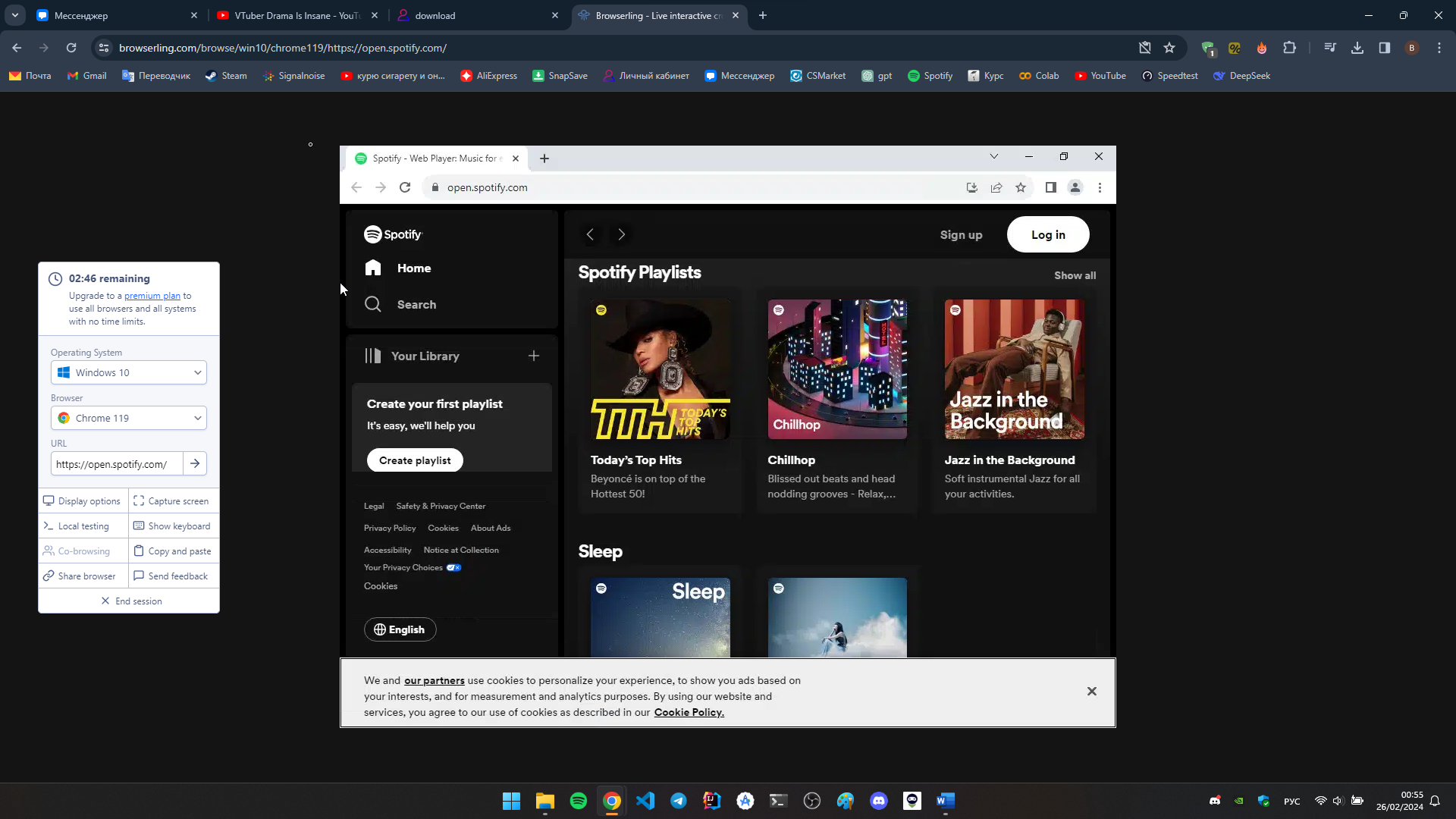The height and width of the screenshot is (819, 1456).
Task: Open the our partners link in cookie banner
Action: pyautogui.click(x=434, y=680)
